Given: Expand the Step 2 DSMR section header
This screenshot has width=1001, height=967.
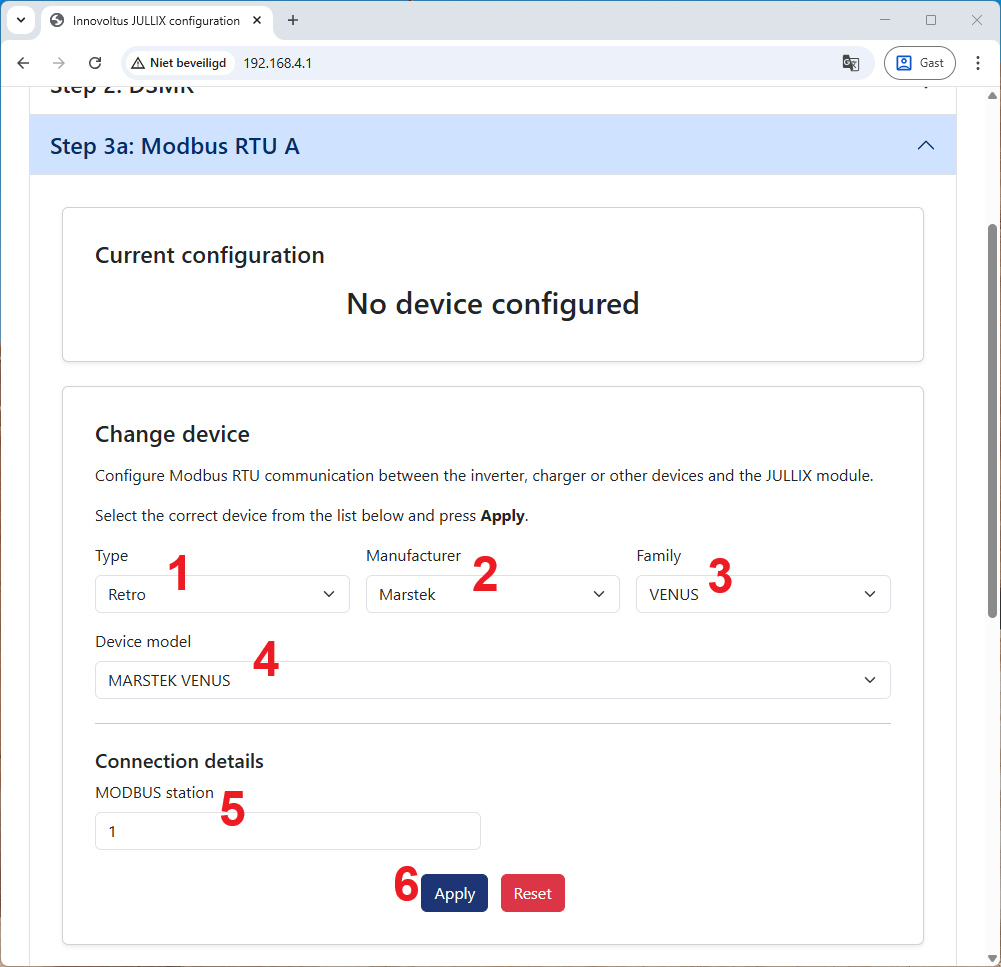Looking at the screenshot, I should [492, 91].
